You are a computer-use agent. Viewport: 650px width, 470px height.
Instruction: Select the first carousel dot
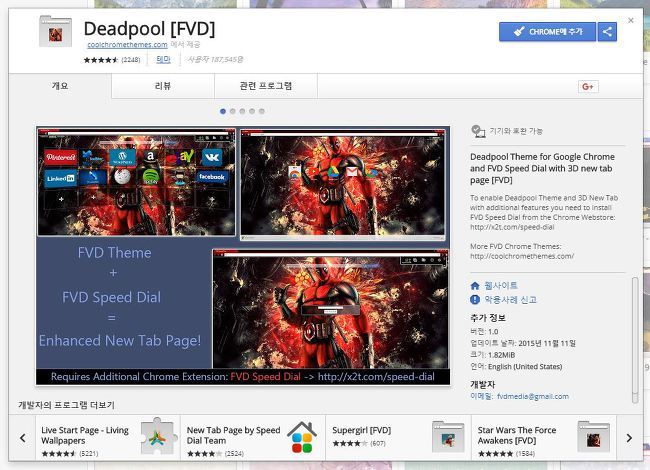pyautogui.click(x=223, y=111)
